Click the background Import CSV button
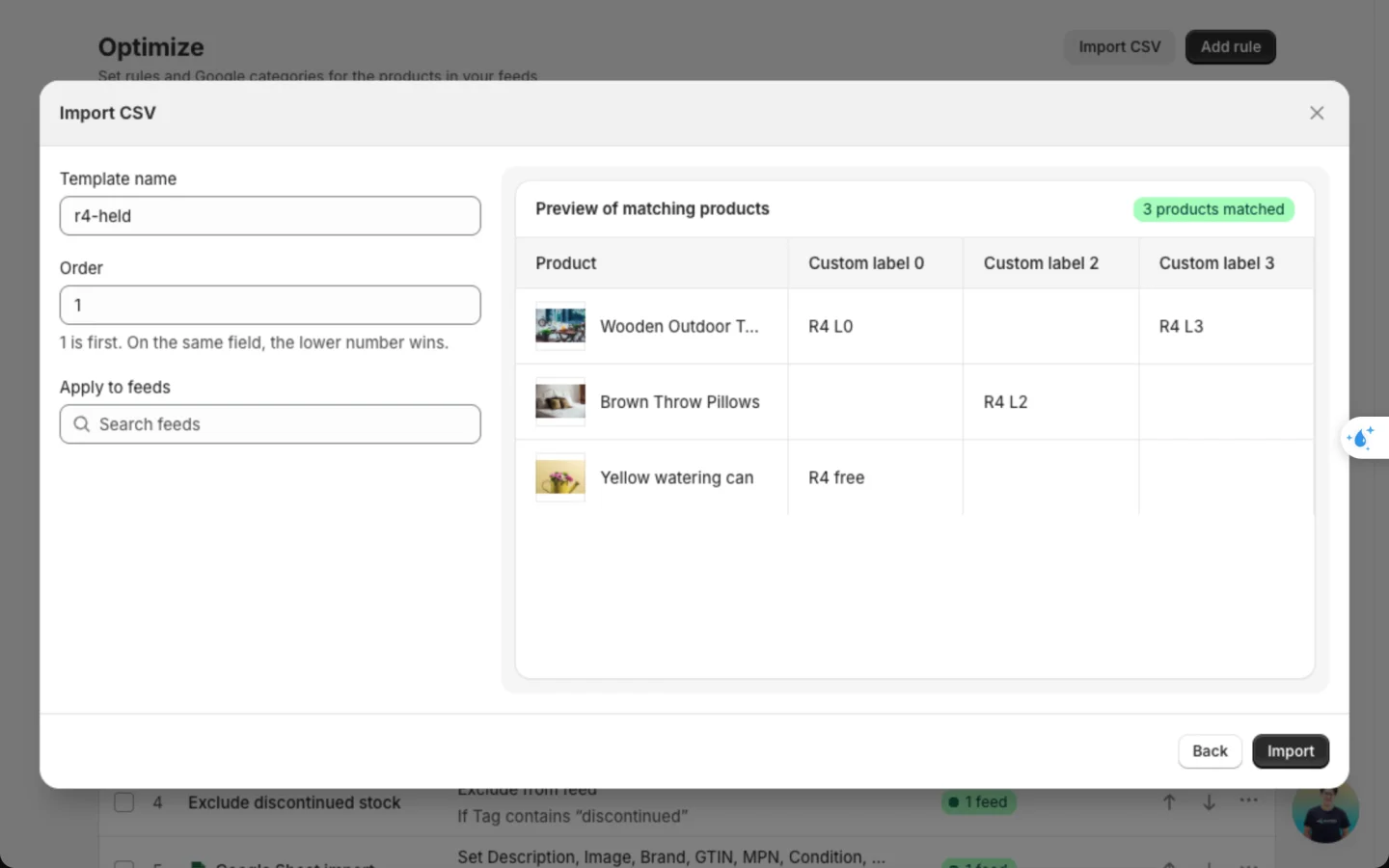This screenshot has height=868, width=1389. [x=1119, y=46]
